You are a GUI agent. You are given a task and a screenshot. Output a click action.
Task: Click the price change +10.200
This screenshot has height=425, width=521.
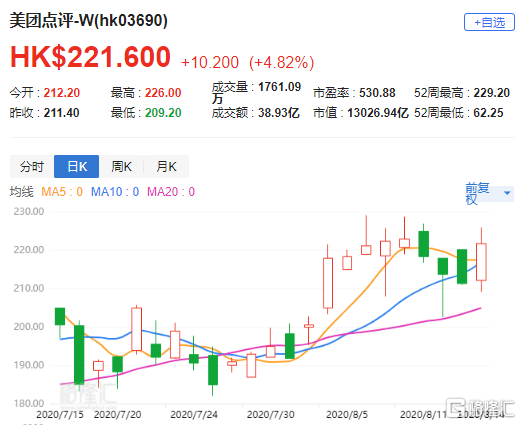coord(210,62)
